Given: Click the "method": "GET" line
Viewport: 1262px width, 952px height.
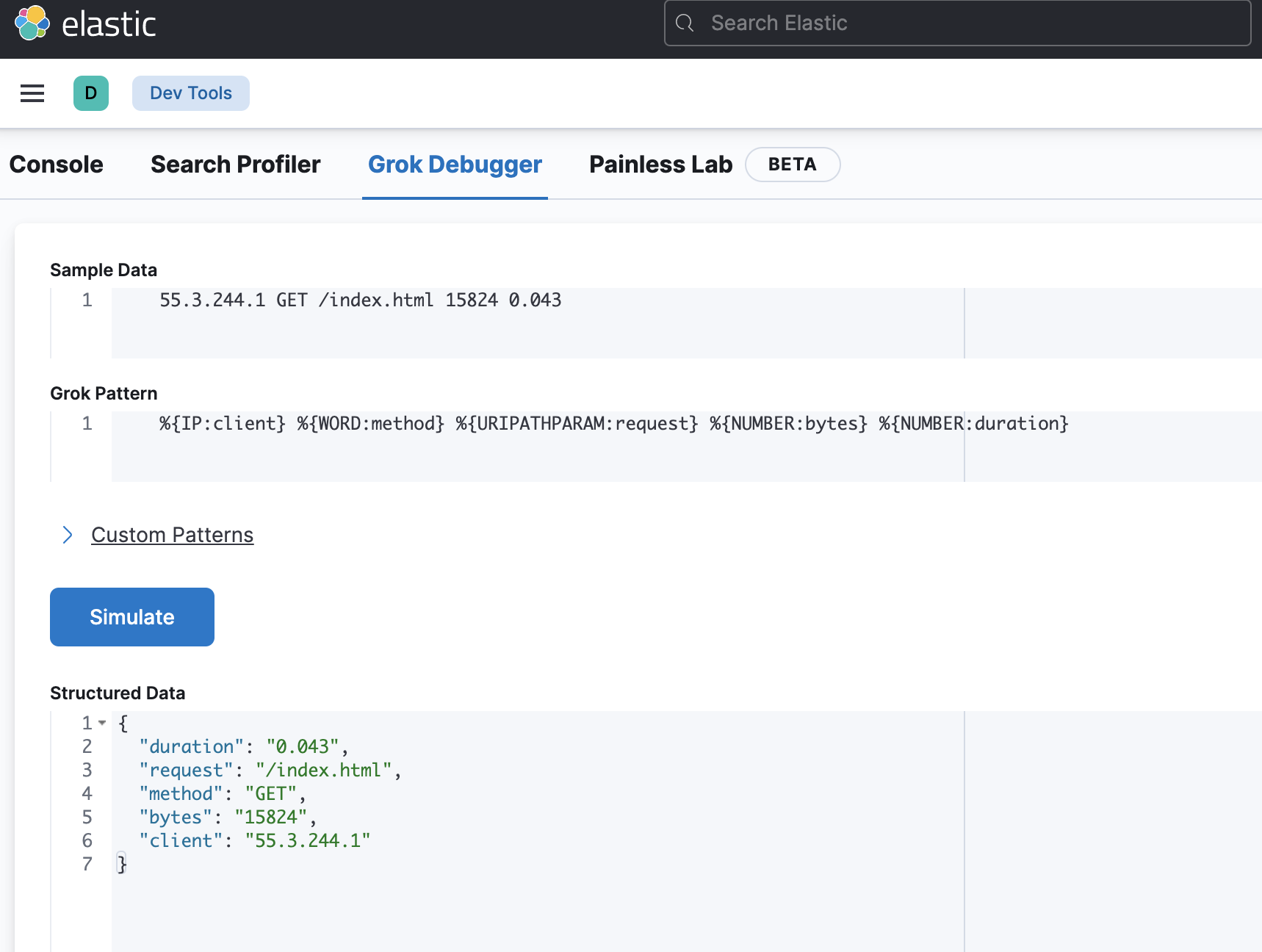Looking at the screenshot, I should [x=222, y=793].
